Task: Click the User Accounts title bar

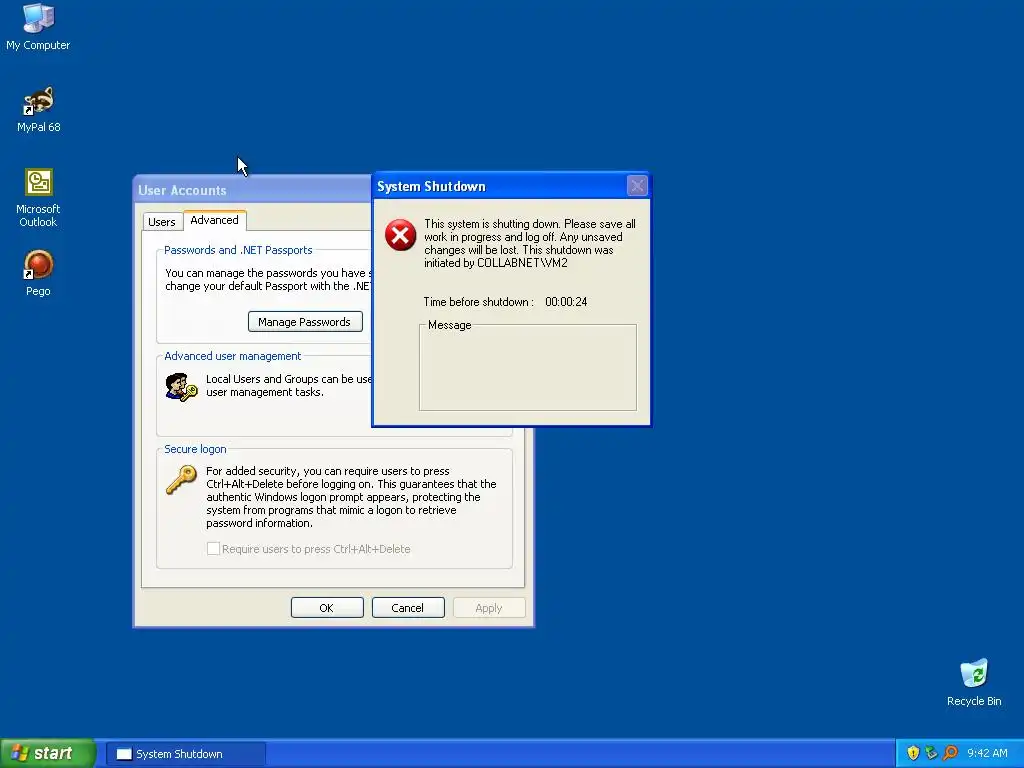Action: point(253,190)
